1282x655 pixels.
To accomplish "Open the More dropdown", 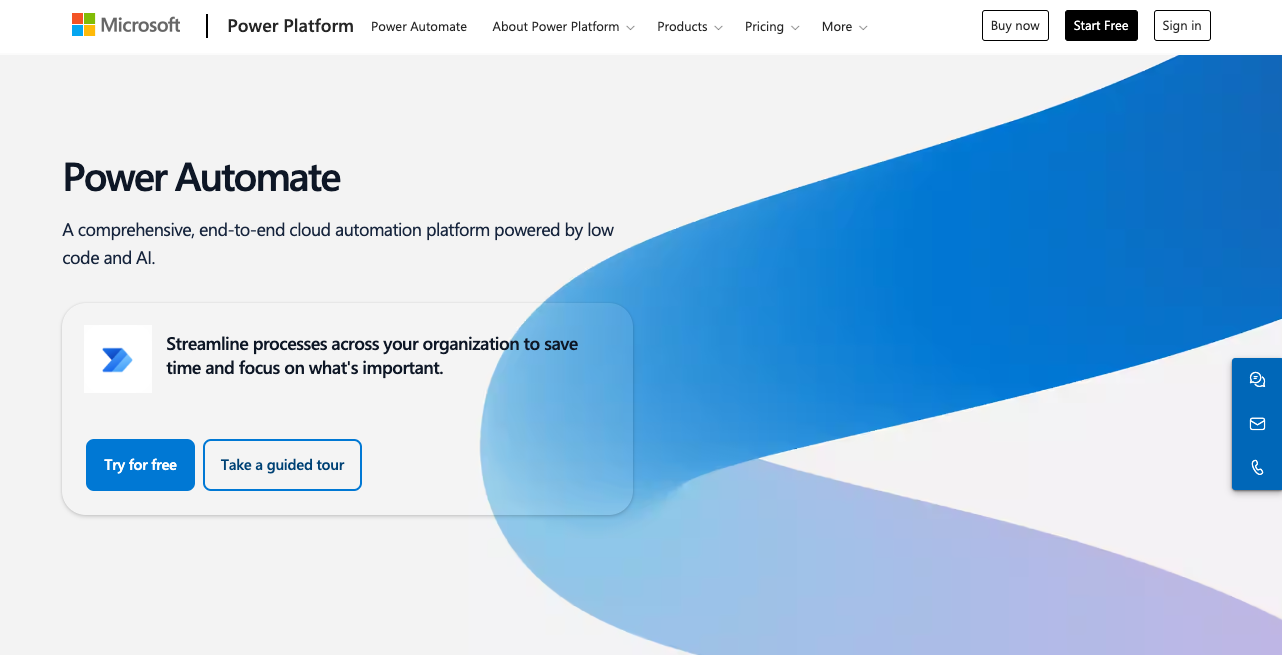I will pyautogui.click(x=844, y=27).
